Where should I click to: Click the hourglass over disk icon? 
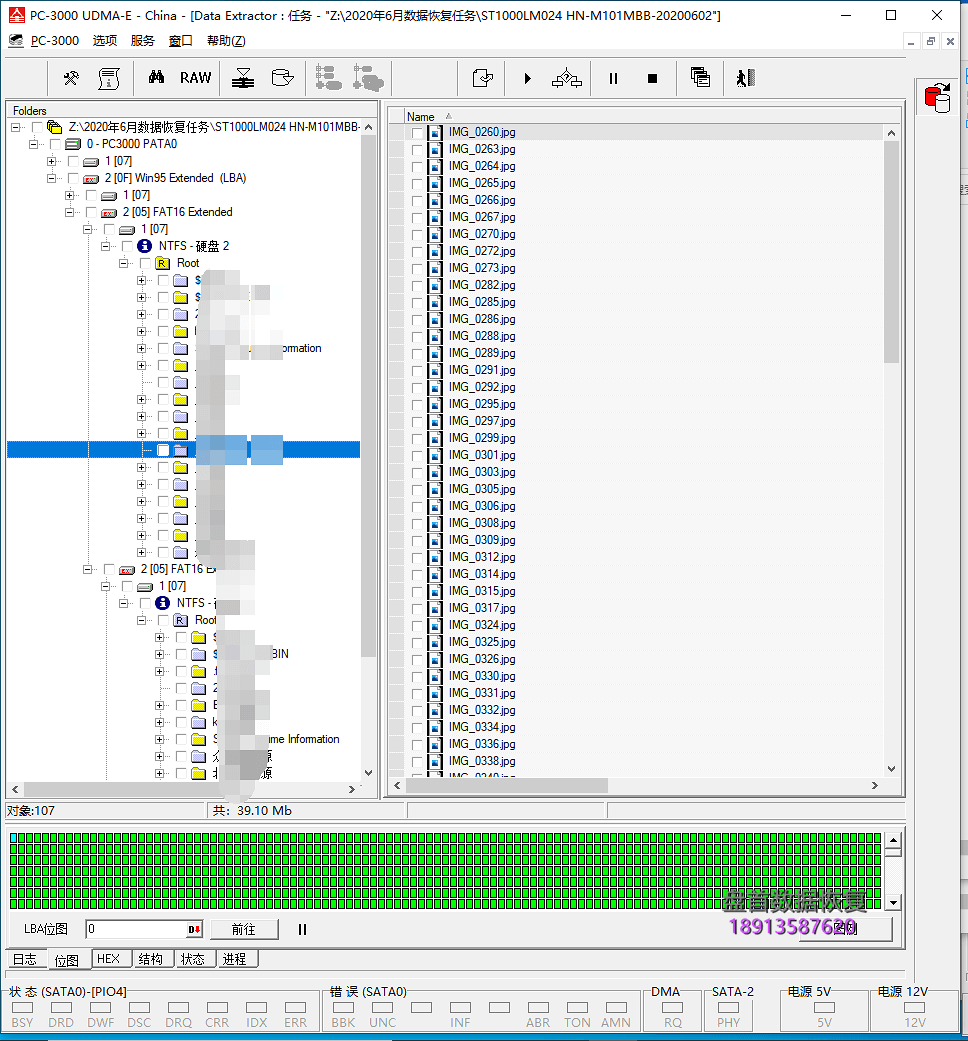[243, 78]
